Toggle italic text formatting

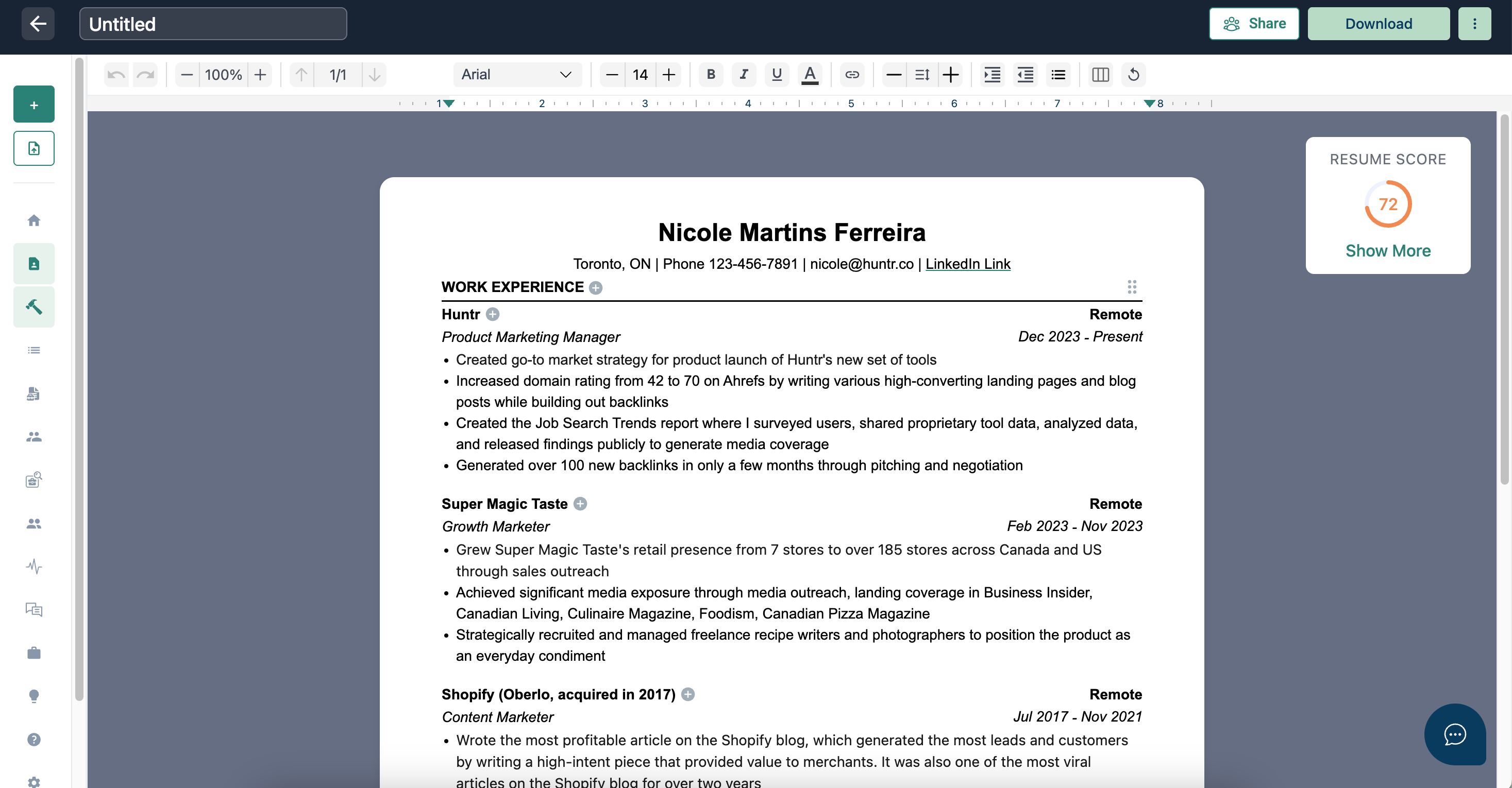pyautogui.click(x=744, y=75)
